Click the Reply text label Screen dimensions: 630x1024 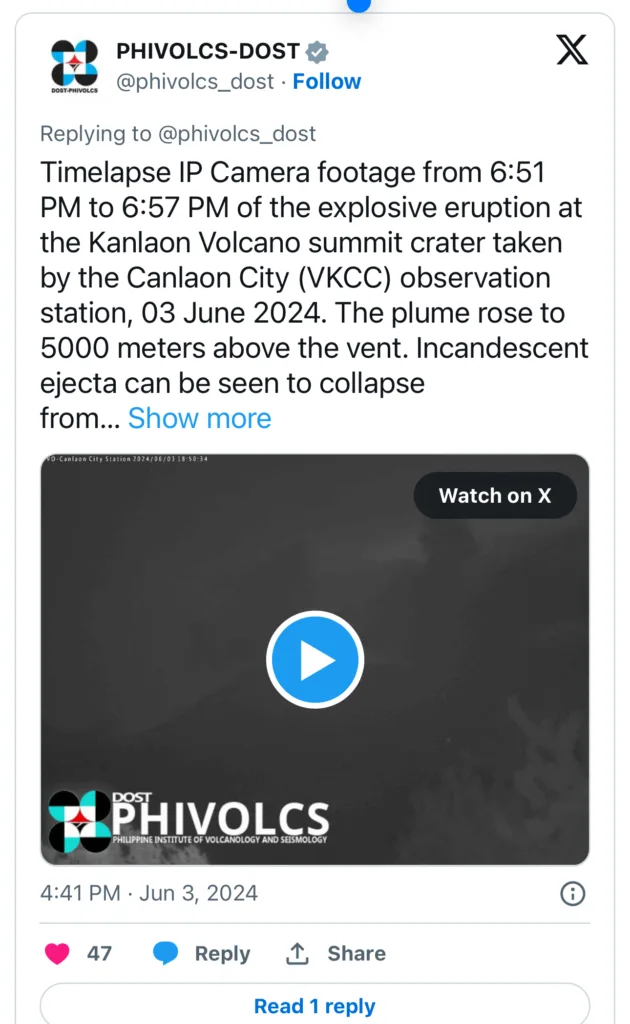[x=222, y=953]
